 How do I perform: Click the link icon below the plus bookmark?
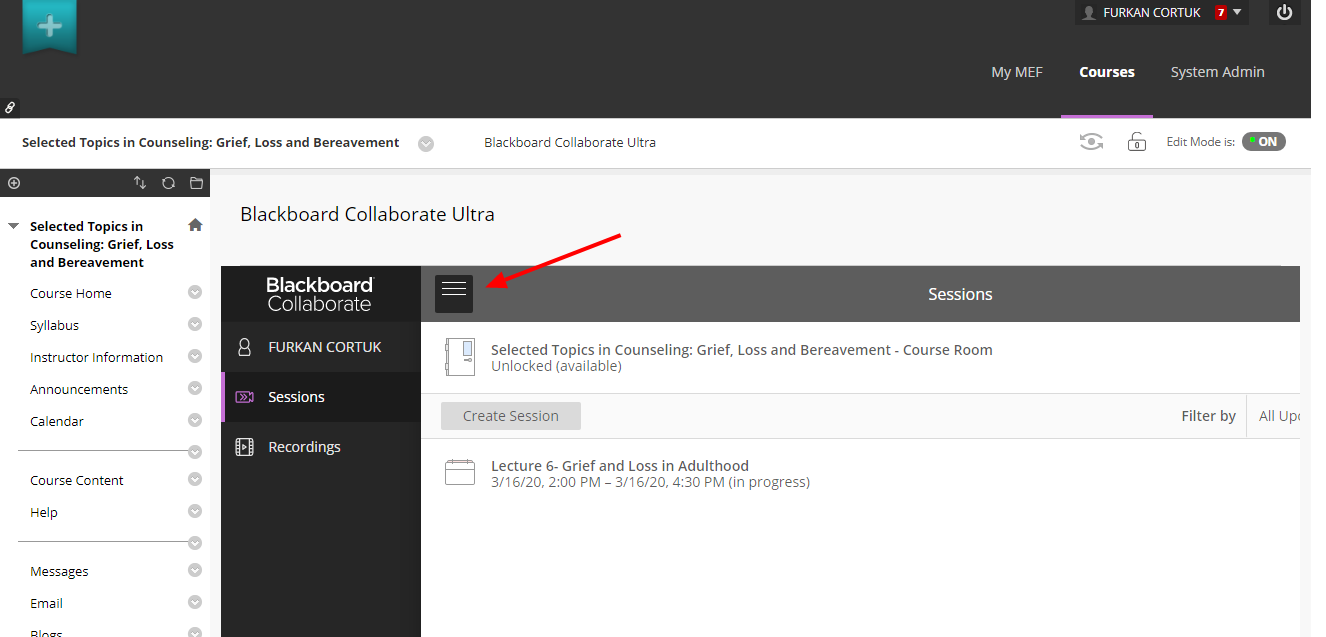coord(10,107)
